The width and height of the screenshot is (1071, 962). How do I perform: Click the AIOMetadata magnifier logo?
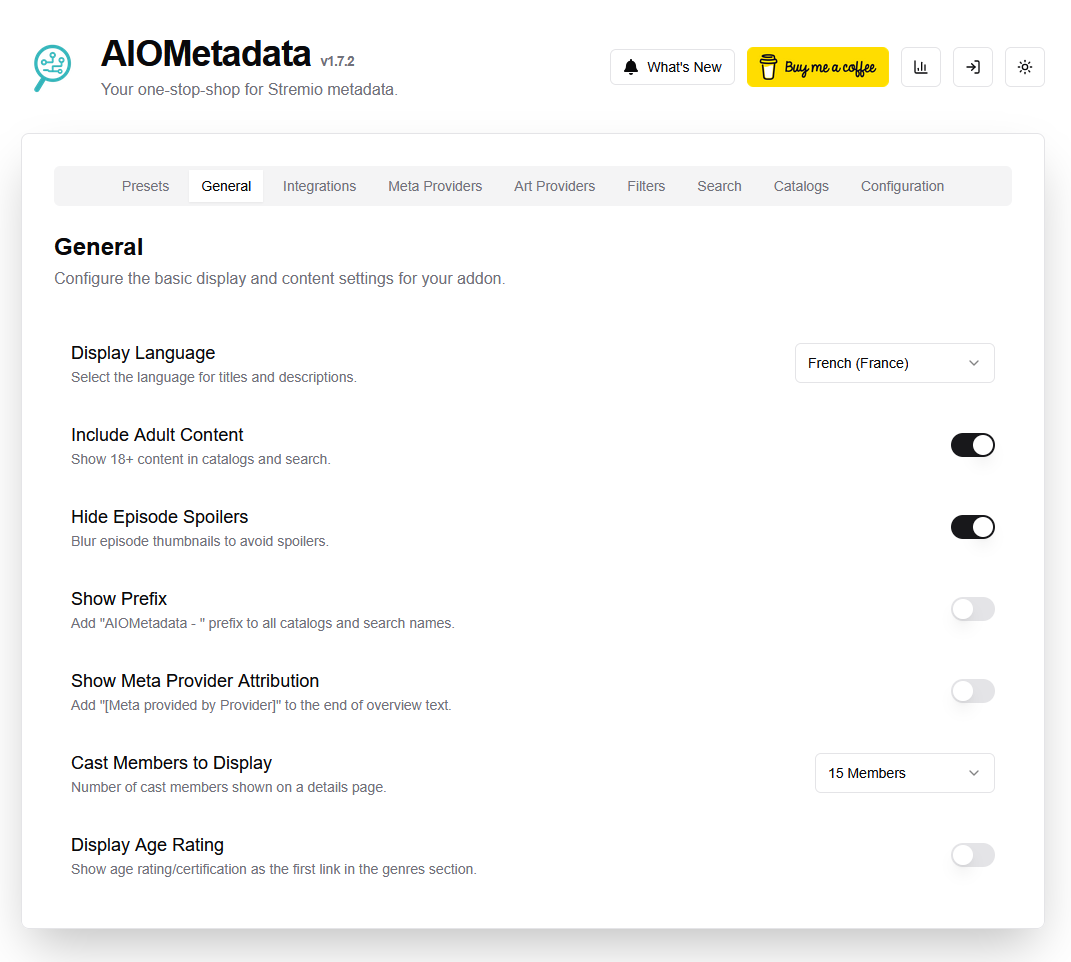[52, 68]
